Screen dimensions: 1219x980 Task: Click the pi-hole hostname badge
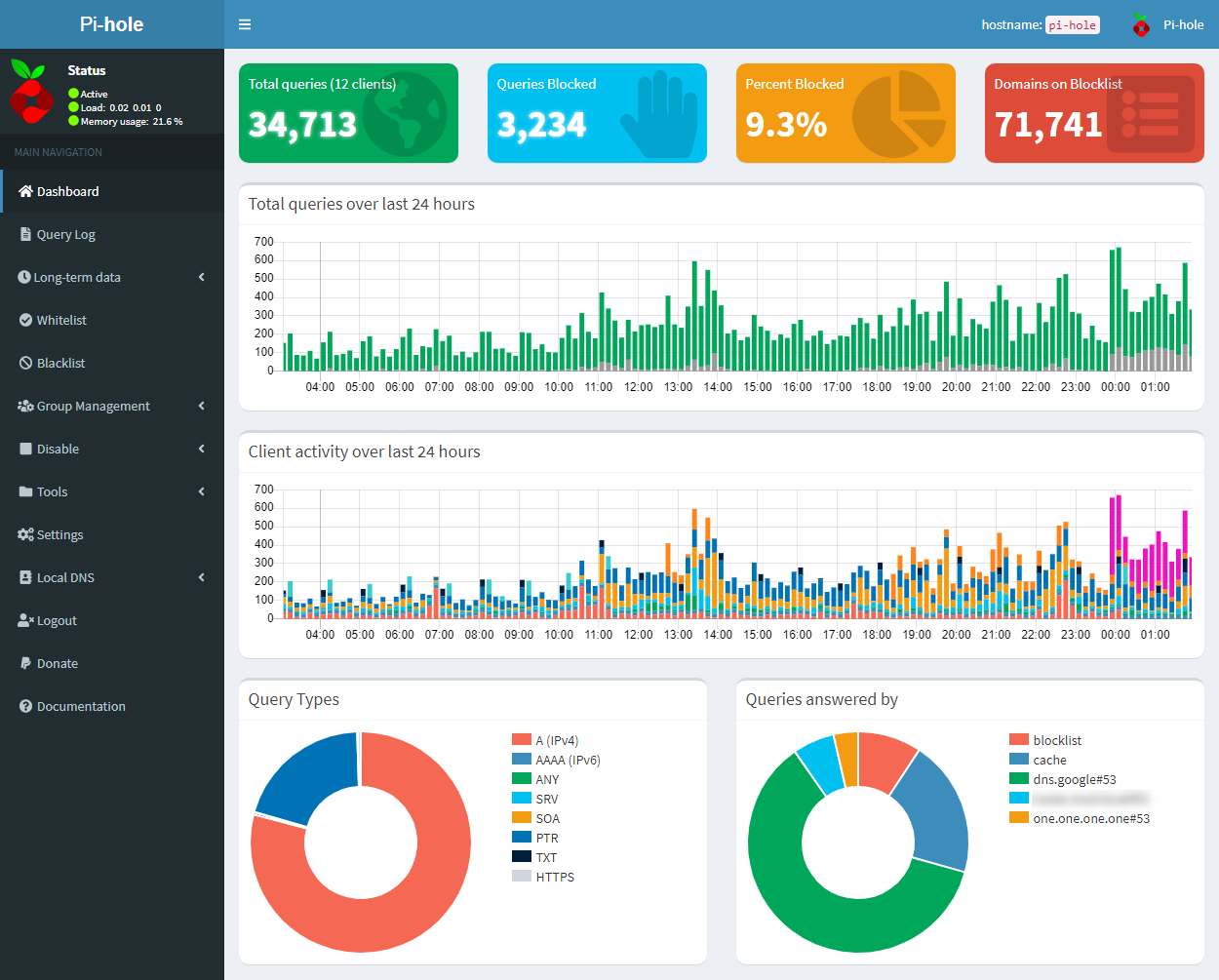coord(1072,25)
